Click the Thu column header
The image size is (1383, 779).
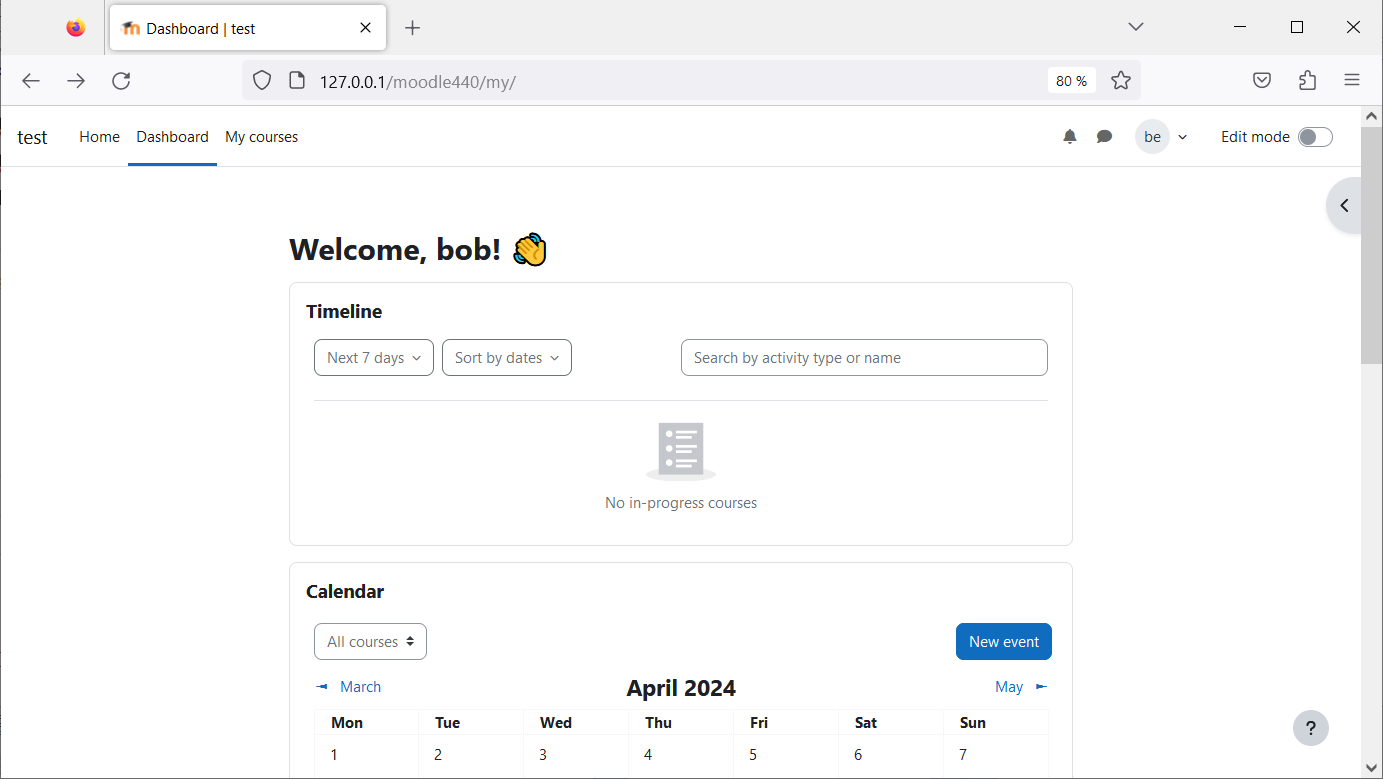click(x=658, y=723)
